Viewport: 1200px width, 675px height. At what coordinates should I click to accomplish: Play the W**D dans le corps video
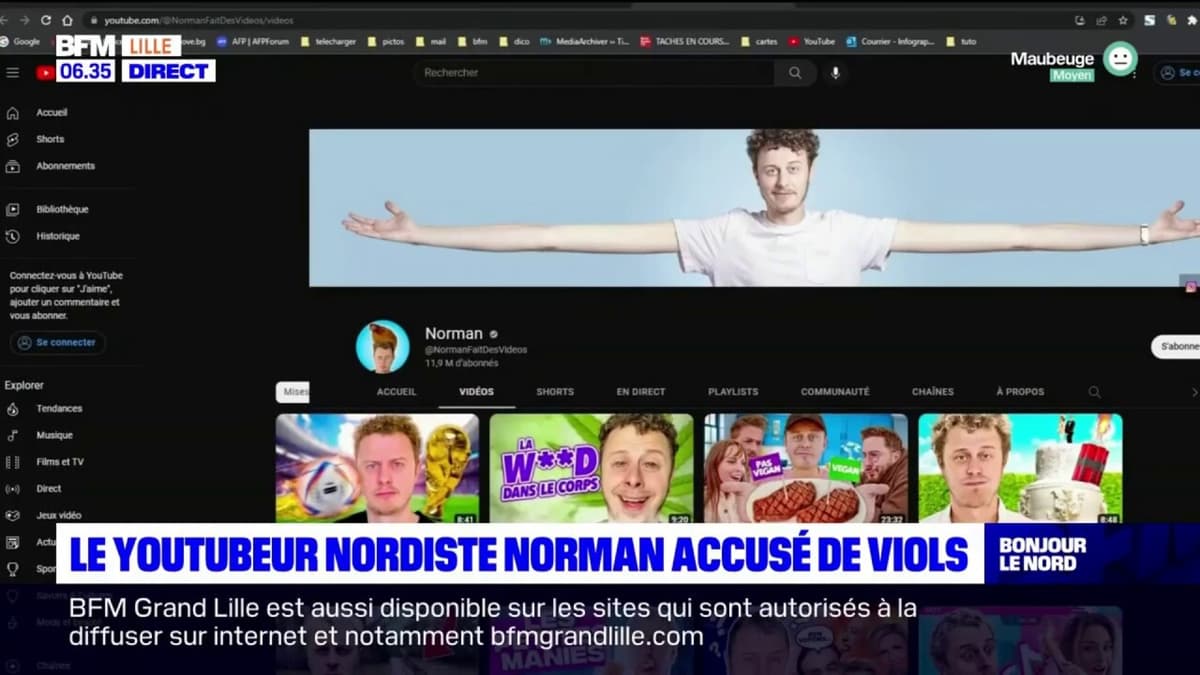(x=591, y=468)
